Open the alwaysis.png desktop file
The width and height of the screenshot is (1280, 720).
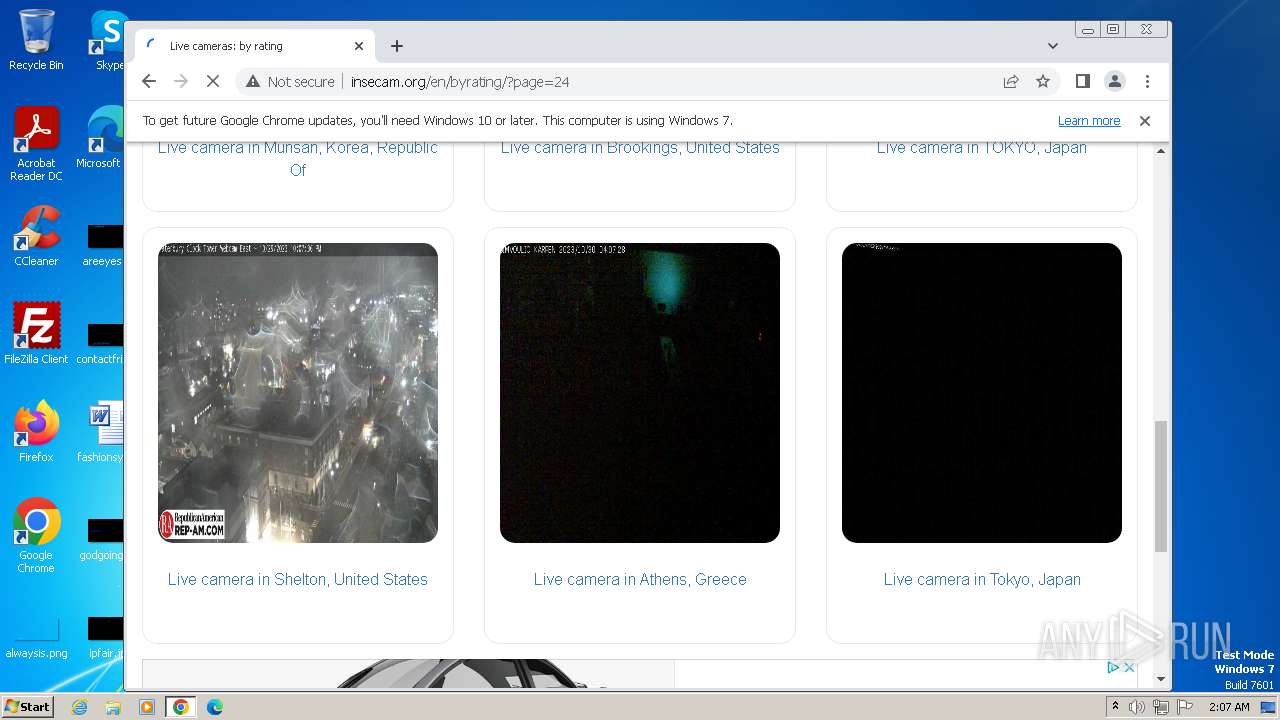coord(36,638)
